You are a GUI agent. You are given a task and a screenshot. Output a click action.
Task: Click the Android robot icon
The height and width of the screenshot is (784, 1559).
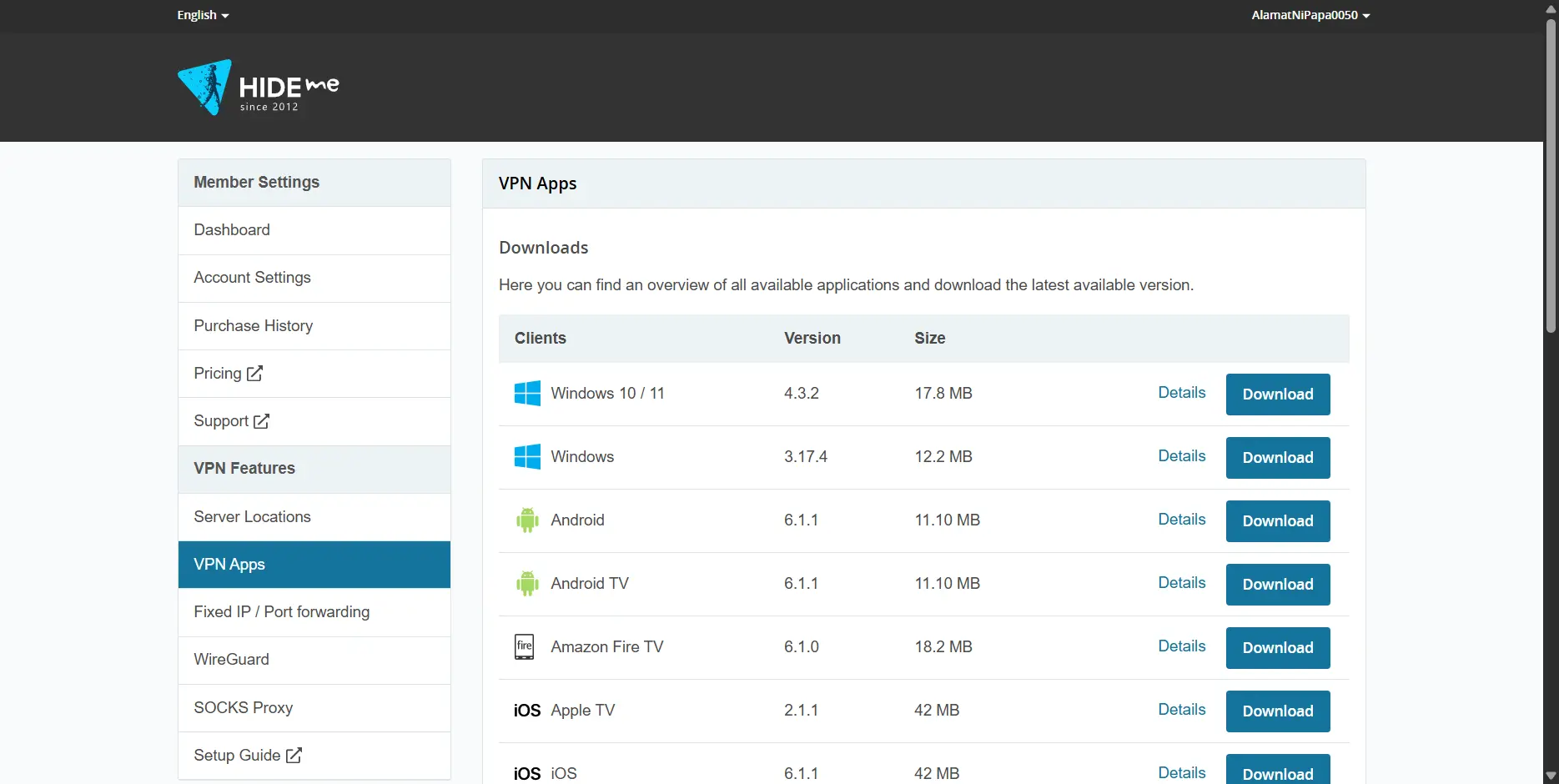coord(527,520)
